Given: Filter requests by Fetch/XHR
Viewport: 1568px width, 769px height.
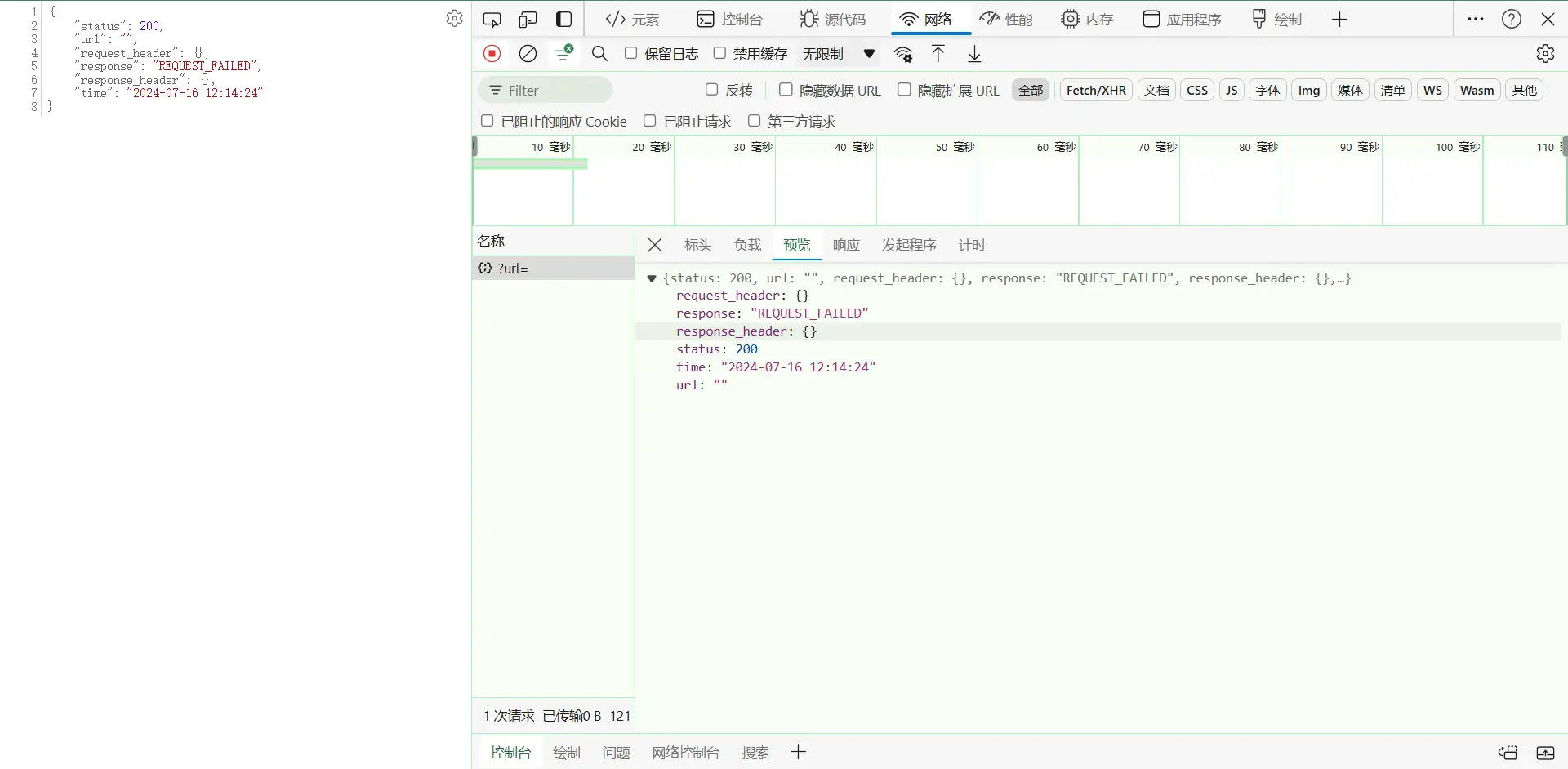Looking at the screenshot, I should tap(1095, 90).
